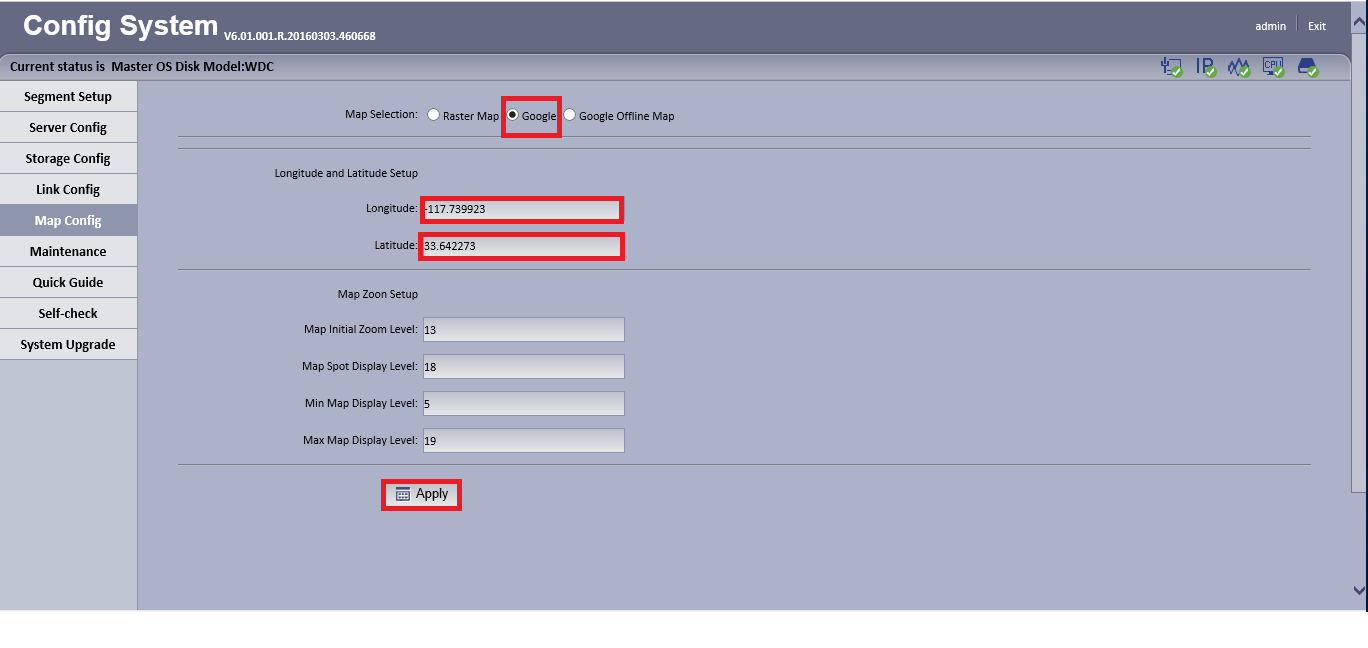Image resolution: width=1368 pixels, height=648 pixels.
Task: Select the Google Offline Map option
Action: click(570, 115)
